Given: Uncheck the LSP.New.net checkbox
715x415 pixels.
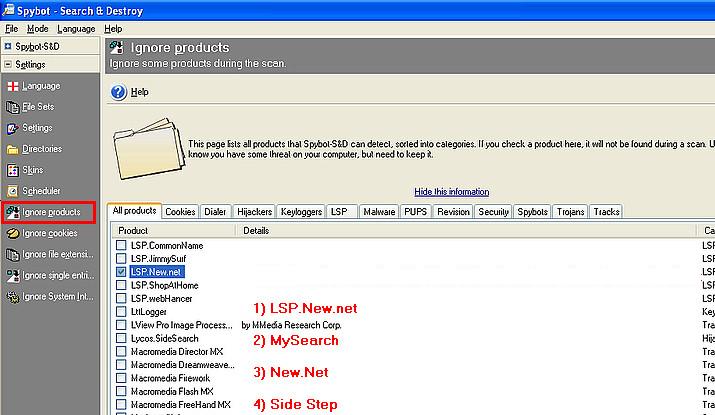Looking at the screenshot, I should click(121, 272).
